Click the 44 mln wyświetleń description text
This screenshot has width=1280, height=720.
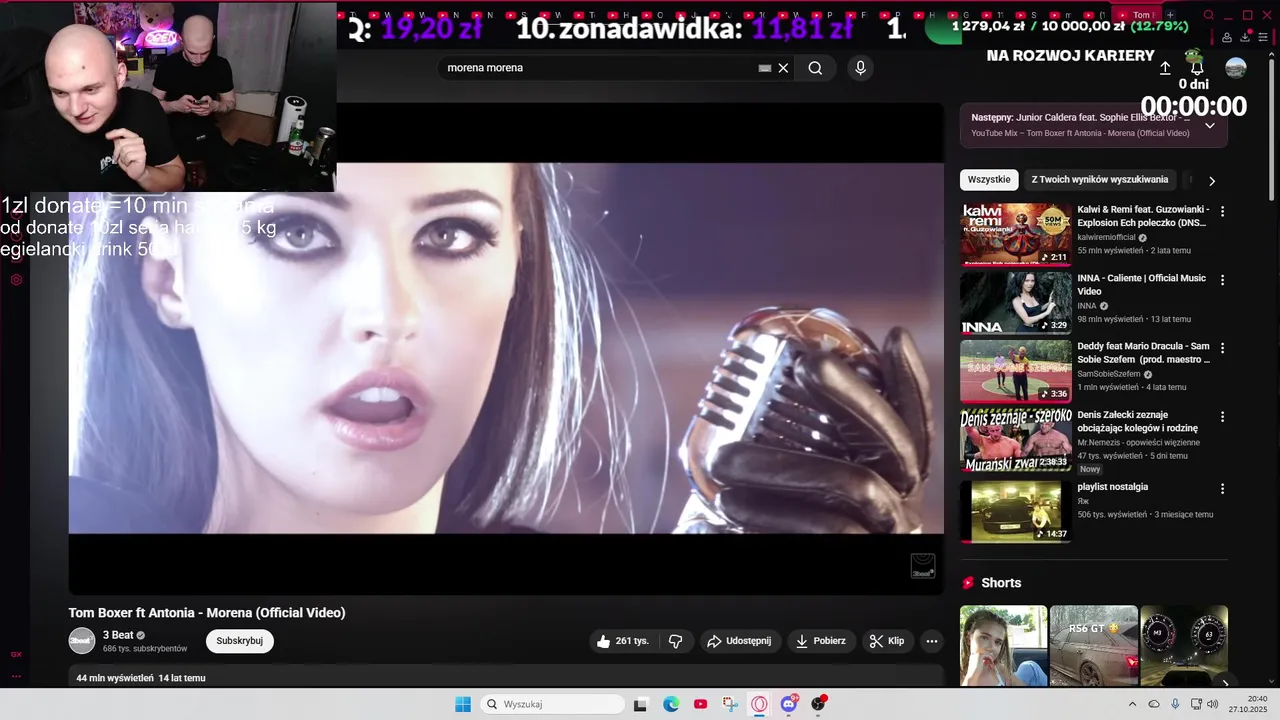pos(141,678)
